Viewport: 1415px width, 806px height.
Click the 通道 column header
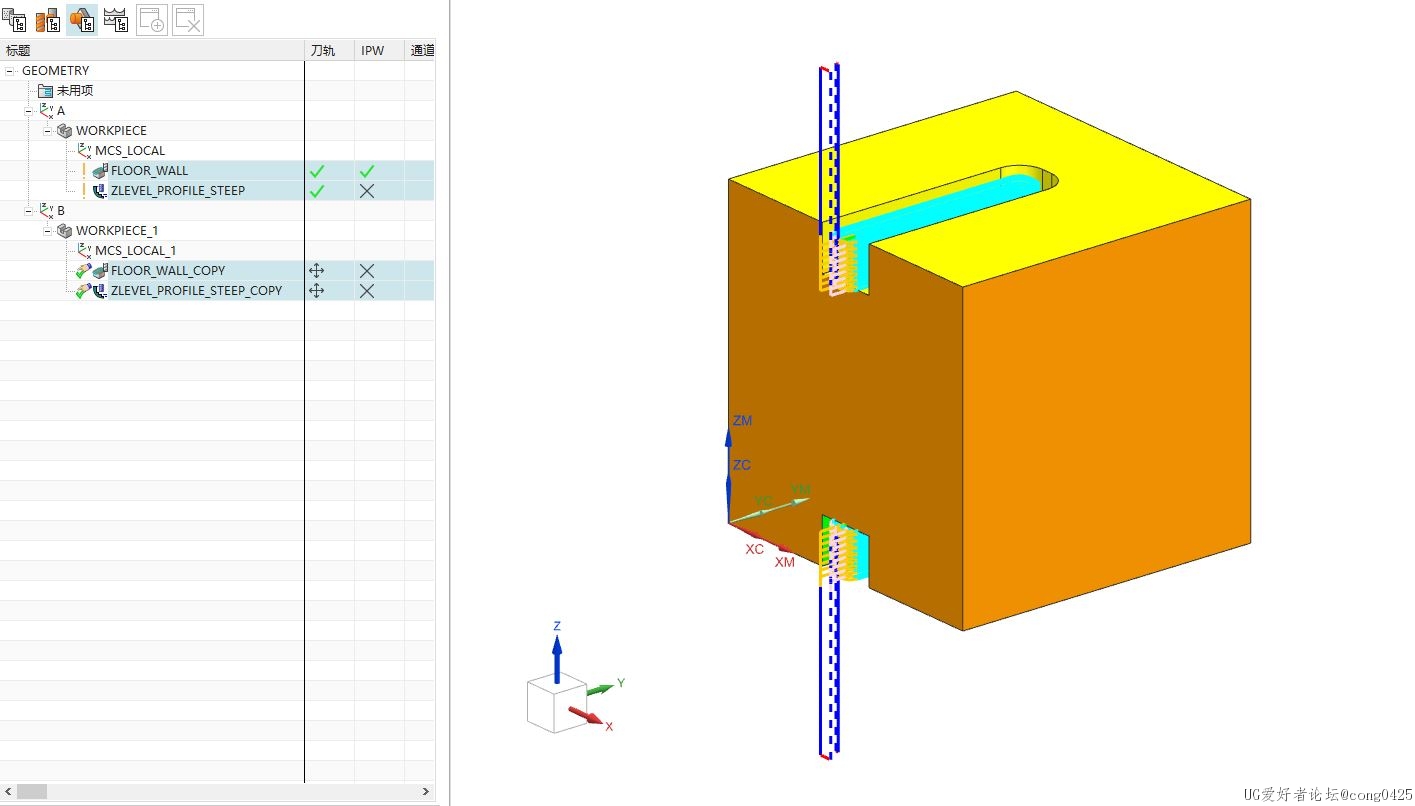pos(420,50)
